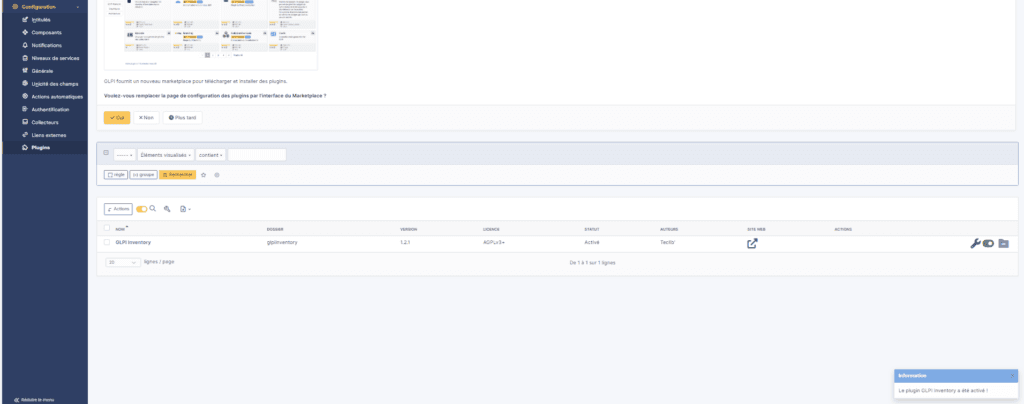The width and height of the screenshot is (1024, 404).
Task: Click the yellow 'Oui' button
Action: click(117, 117)
